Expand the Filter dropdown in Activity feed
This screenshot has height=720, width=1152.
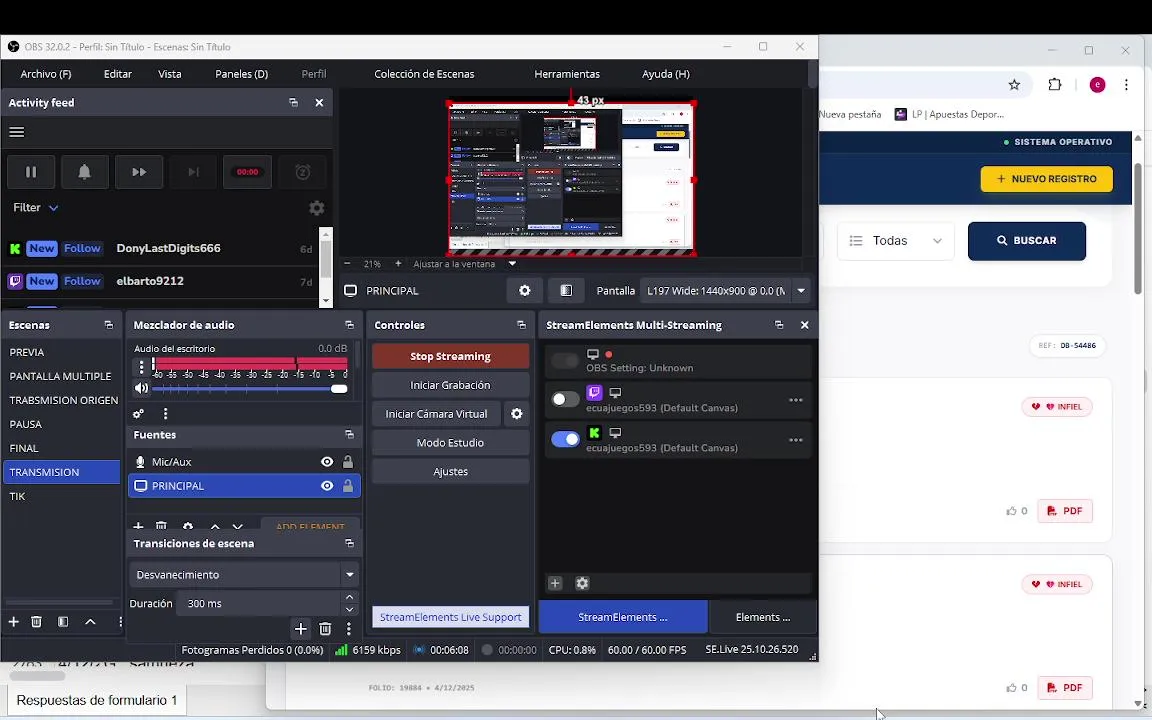point(35,208)
